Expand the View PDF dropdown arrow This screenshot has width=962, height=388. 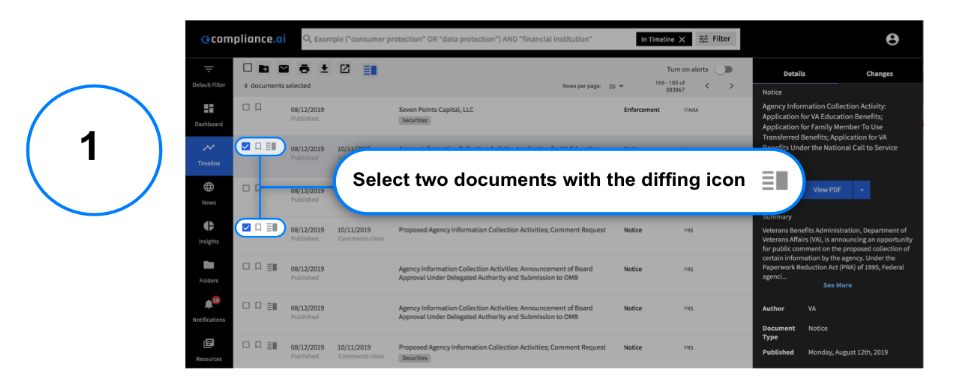tap(861, 190)
